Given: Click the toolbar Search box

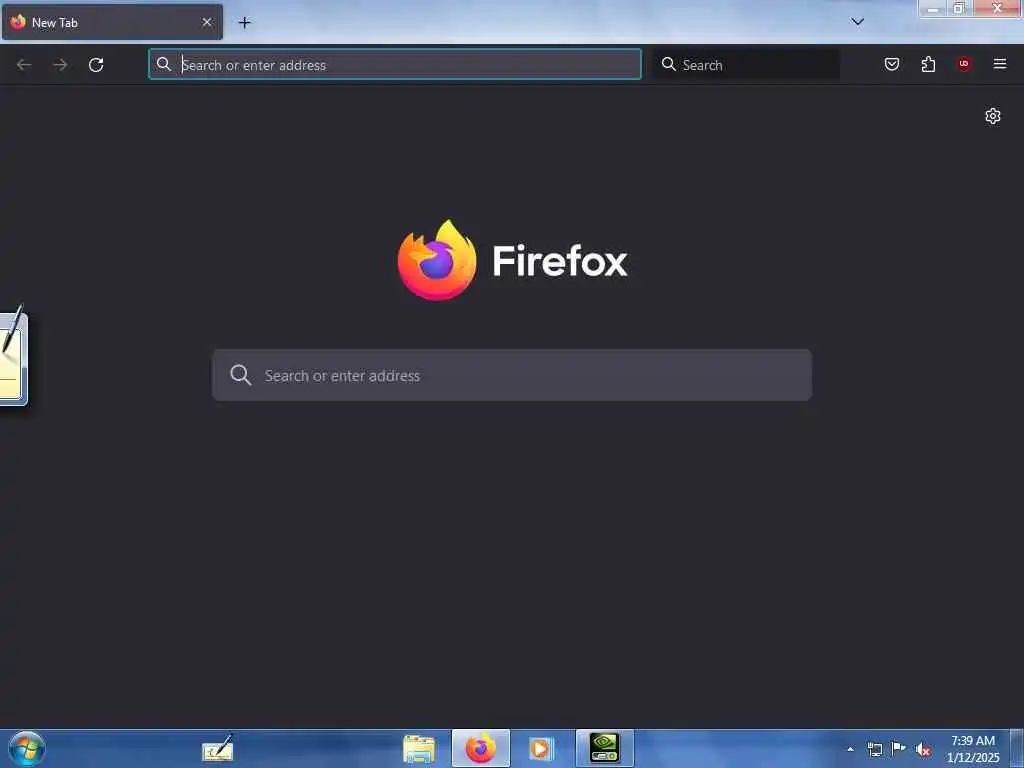Looking at the screenshot, I should 746,65.
